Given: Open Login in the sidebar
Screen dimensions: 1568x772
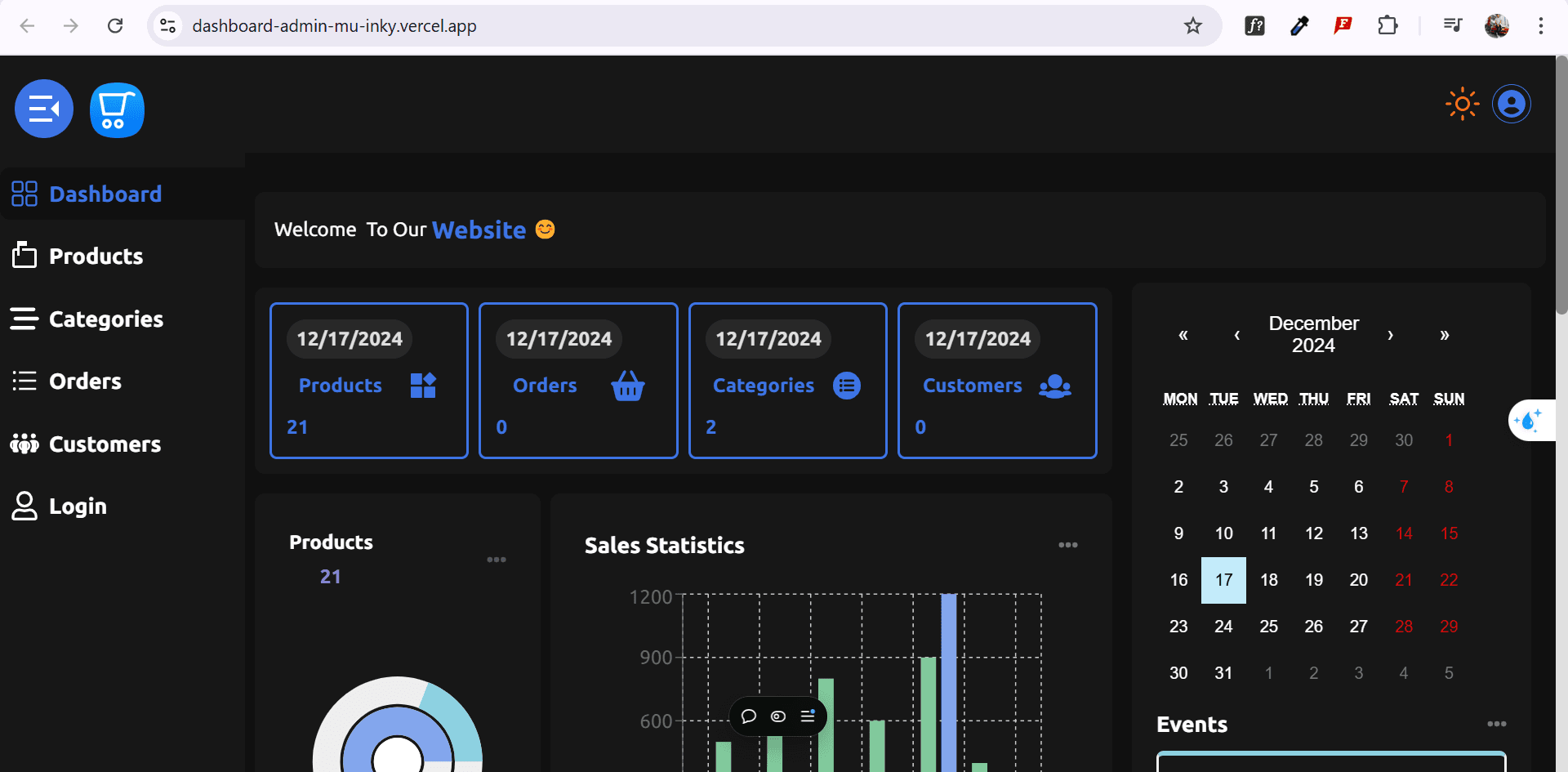Looking at the screenshot, I should [122, 506].
